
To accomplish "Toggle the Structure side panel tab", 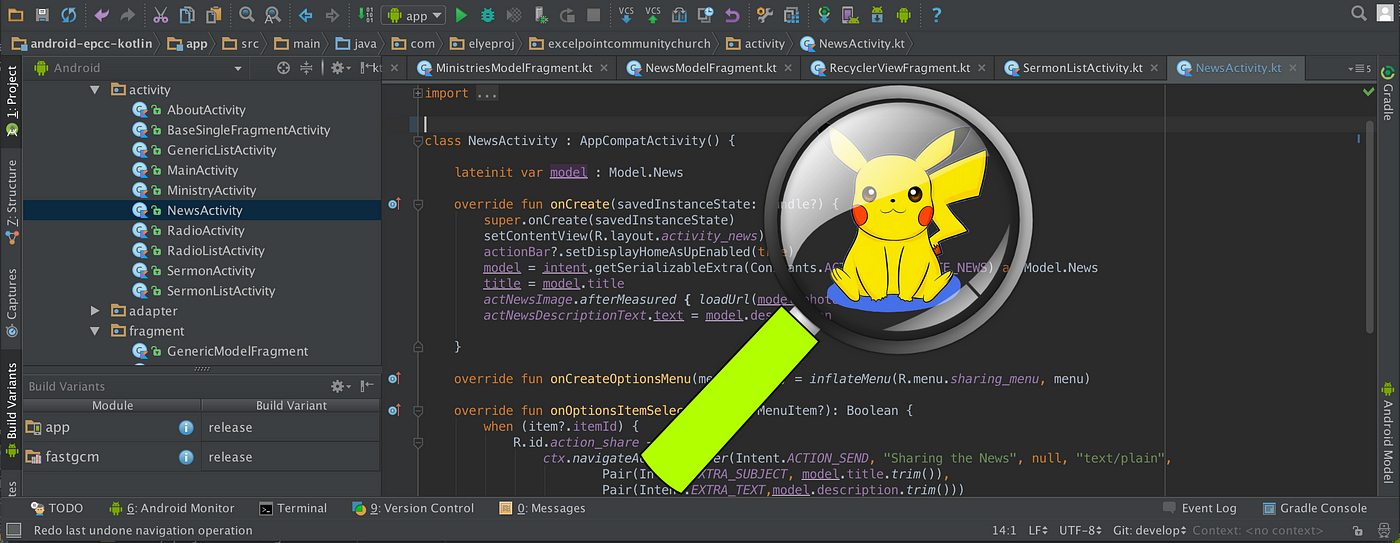I will [11, 202].
